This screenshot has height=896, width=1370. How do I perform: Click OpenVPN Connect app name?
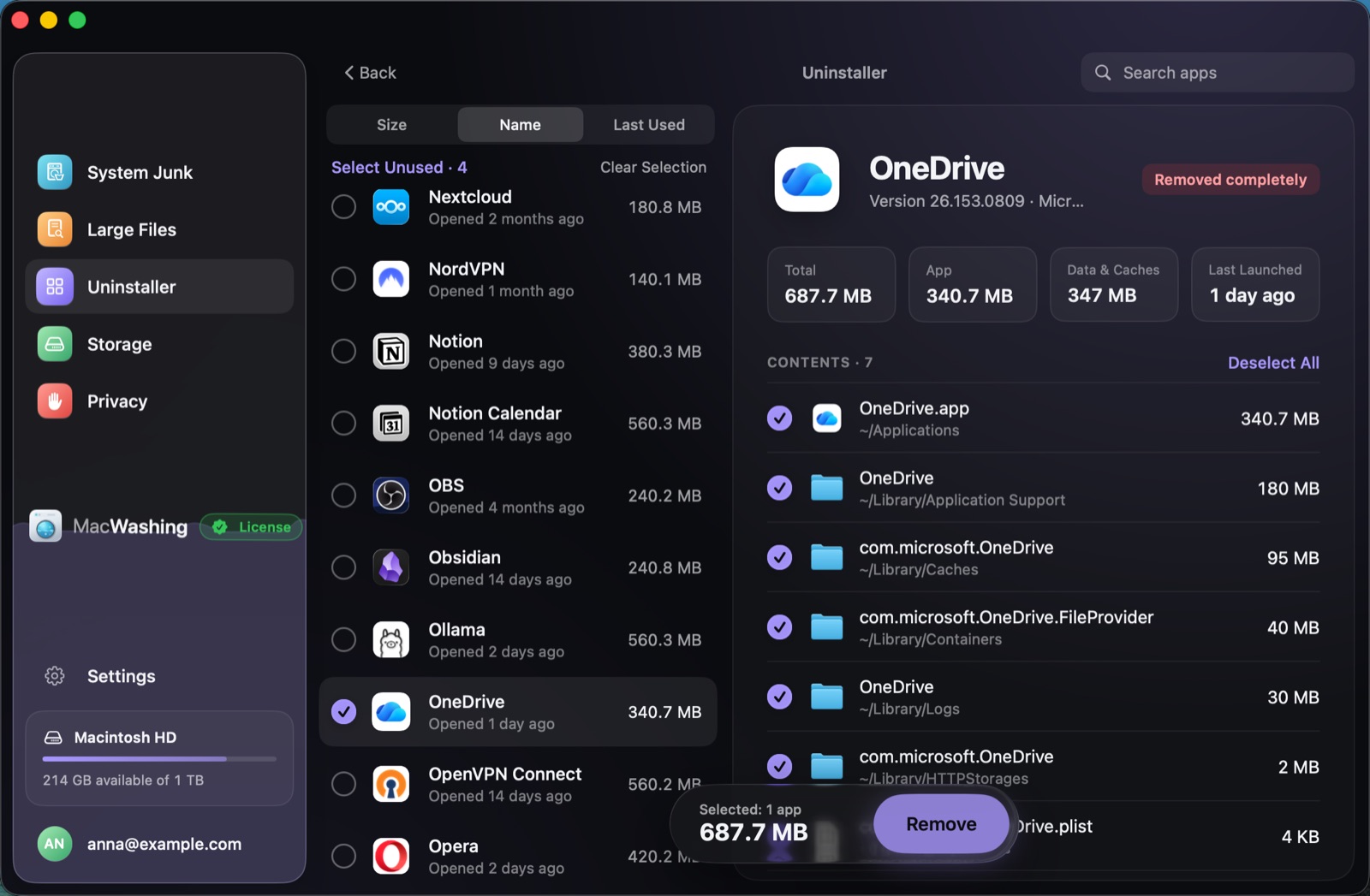[x=505, y=774]
